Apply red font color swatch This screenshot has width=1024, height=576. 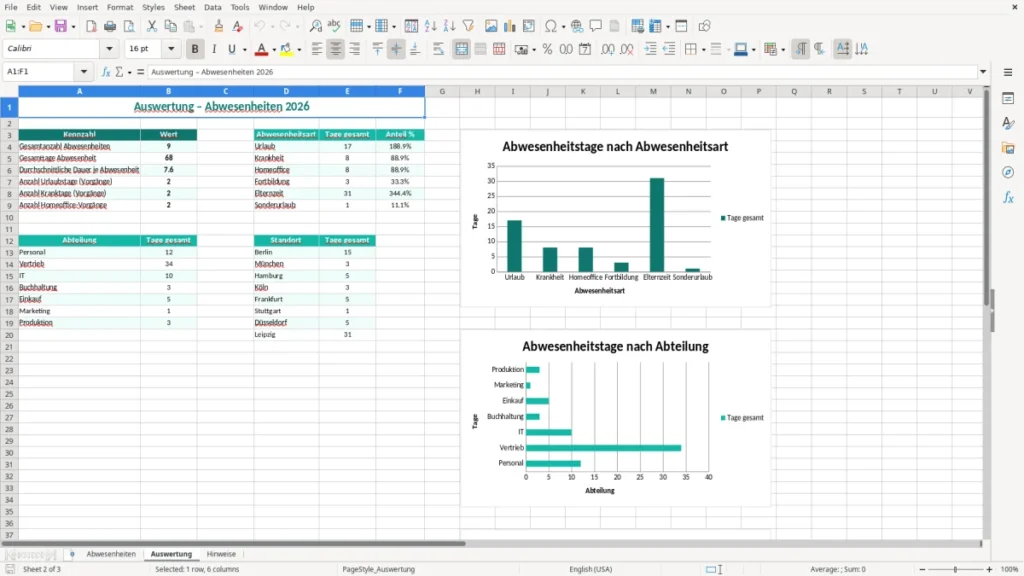point(261,49)
